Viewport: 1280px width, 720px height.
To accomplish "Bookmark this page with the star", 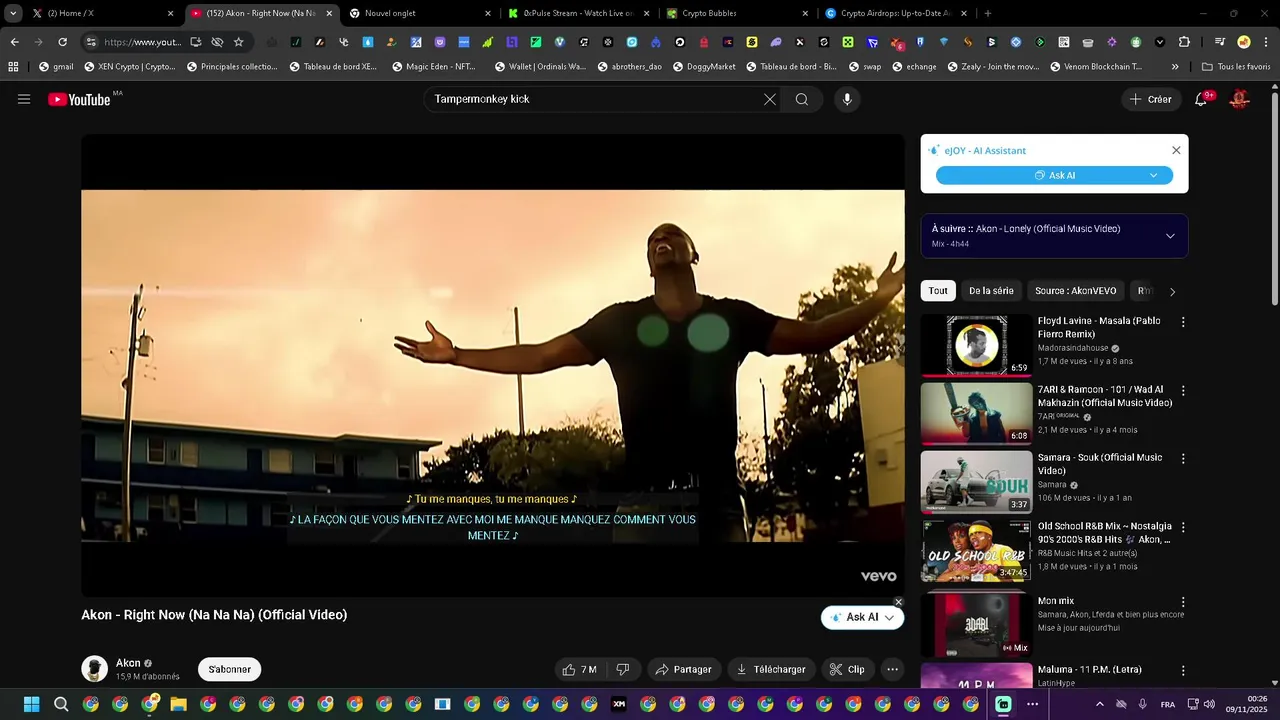I will click(238, 42).
